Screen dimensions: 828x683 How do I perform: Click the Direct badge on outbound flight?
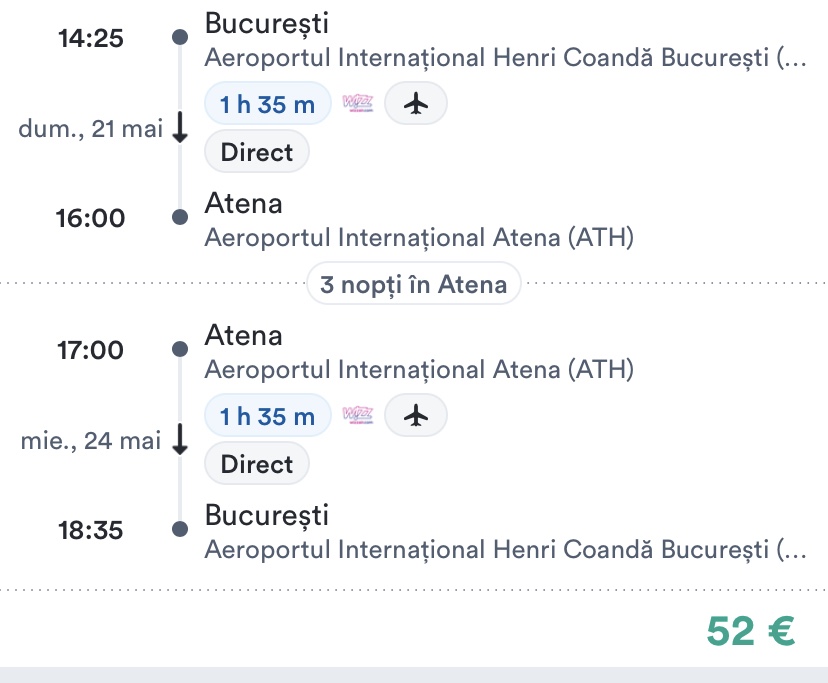257,153
